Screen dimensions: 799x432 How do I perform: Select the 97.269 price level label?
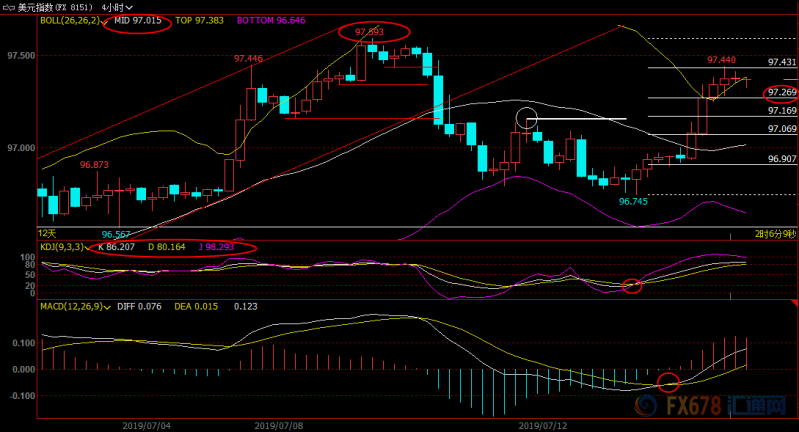[782, 93]
